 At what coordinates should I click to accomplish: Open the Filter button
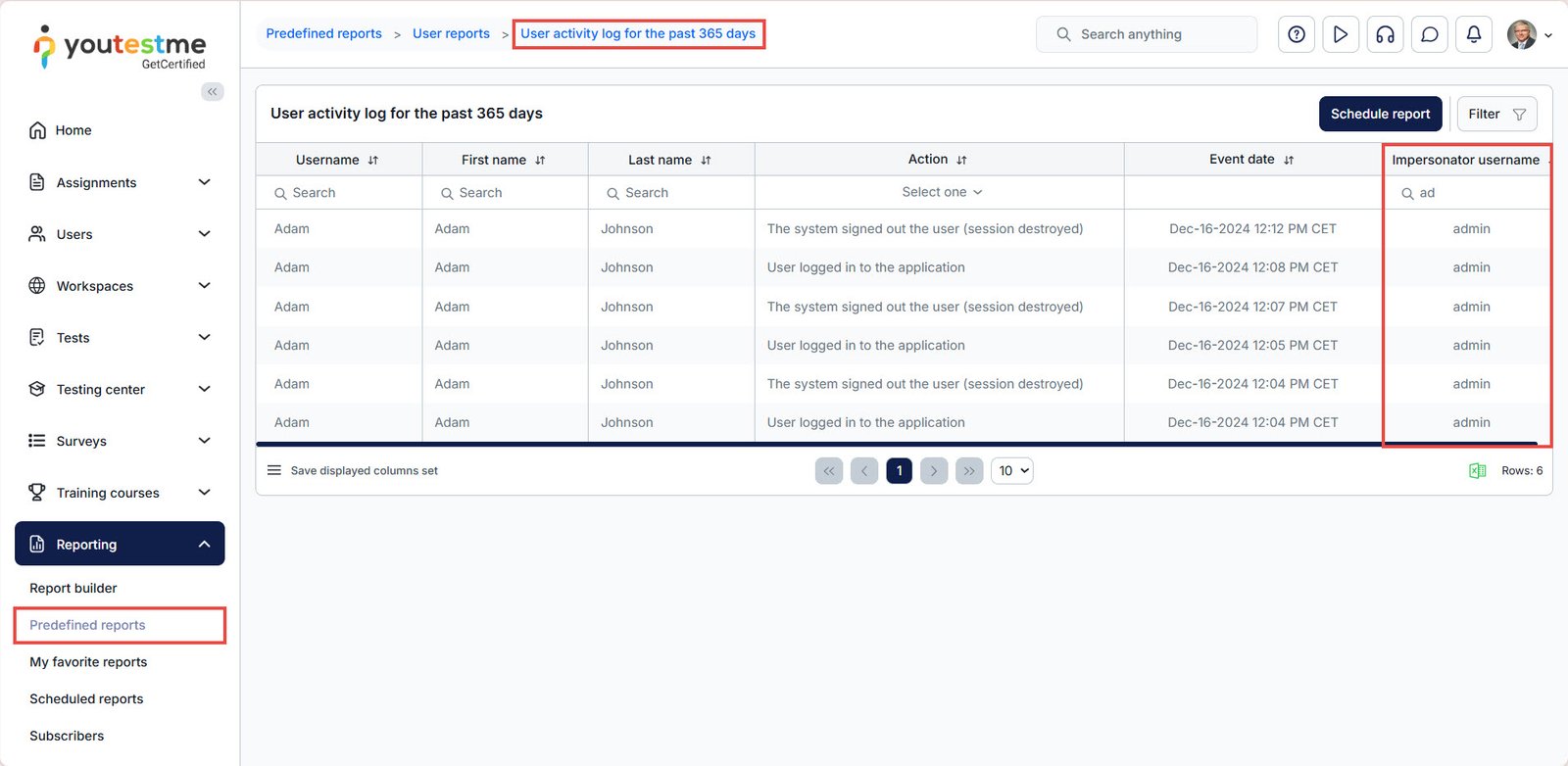point(1495,114)
